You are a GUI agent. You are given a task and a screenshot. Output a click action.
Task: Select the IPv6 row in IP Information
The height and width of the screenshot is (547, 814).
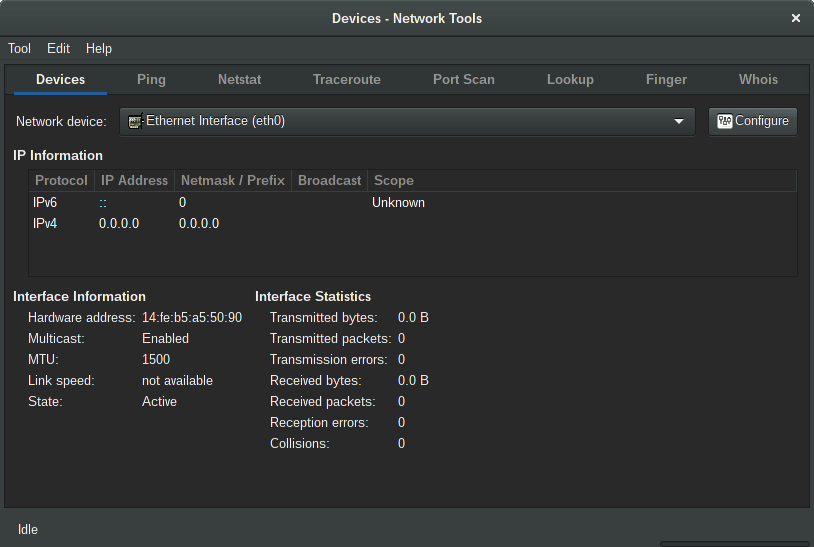[413, 202]
